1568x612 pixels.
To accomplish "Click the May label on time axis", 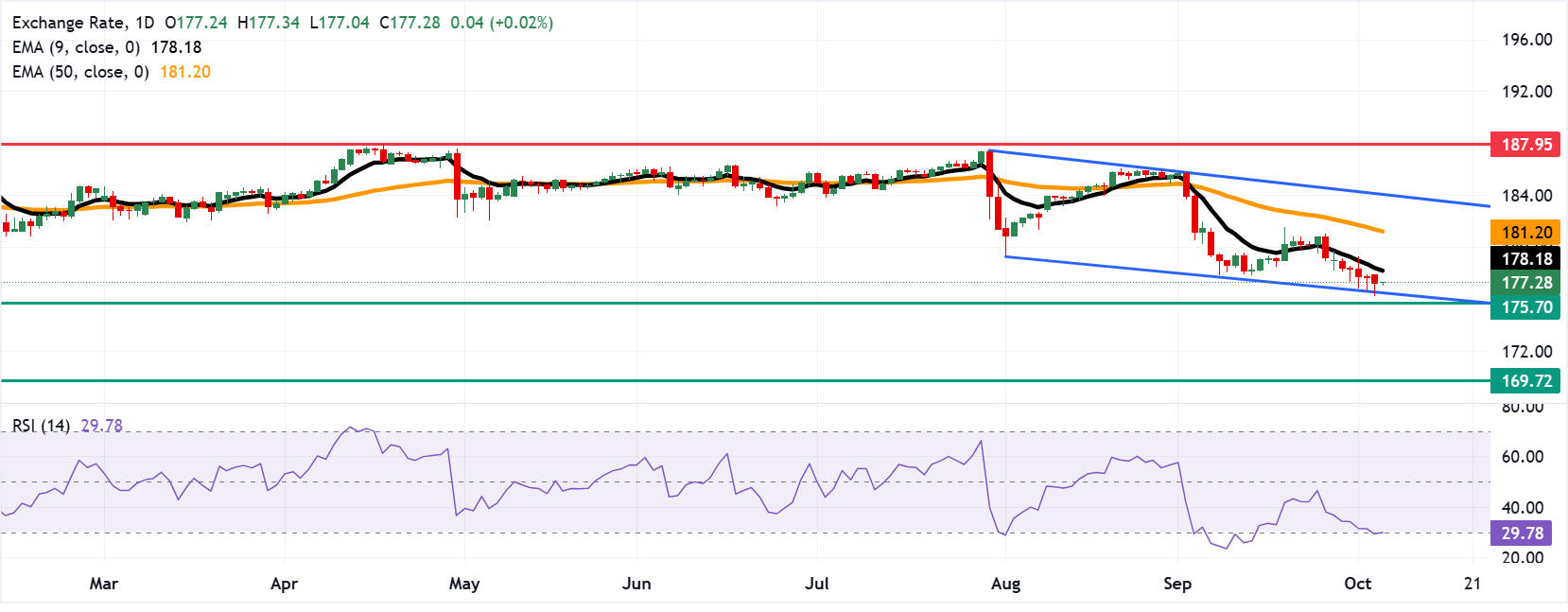I will (464, 584).
